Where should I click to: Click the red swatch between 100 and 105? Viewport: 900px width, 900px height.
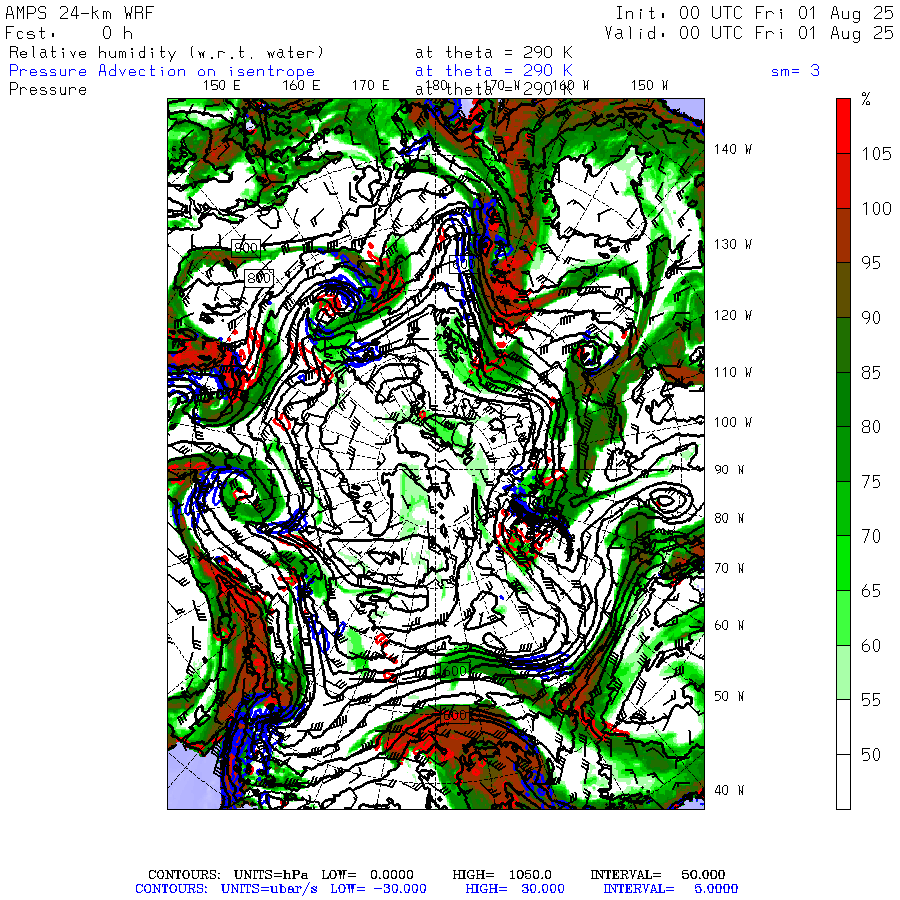(843, 181)
